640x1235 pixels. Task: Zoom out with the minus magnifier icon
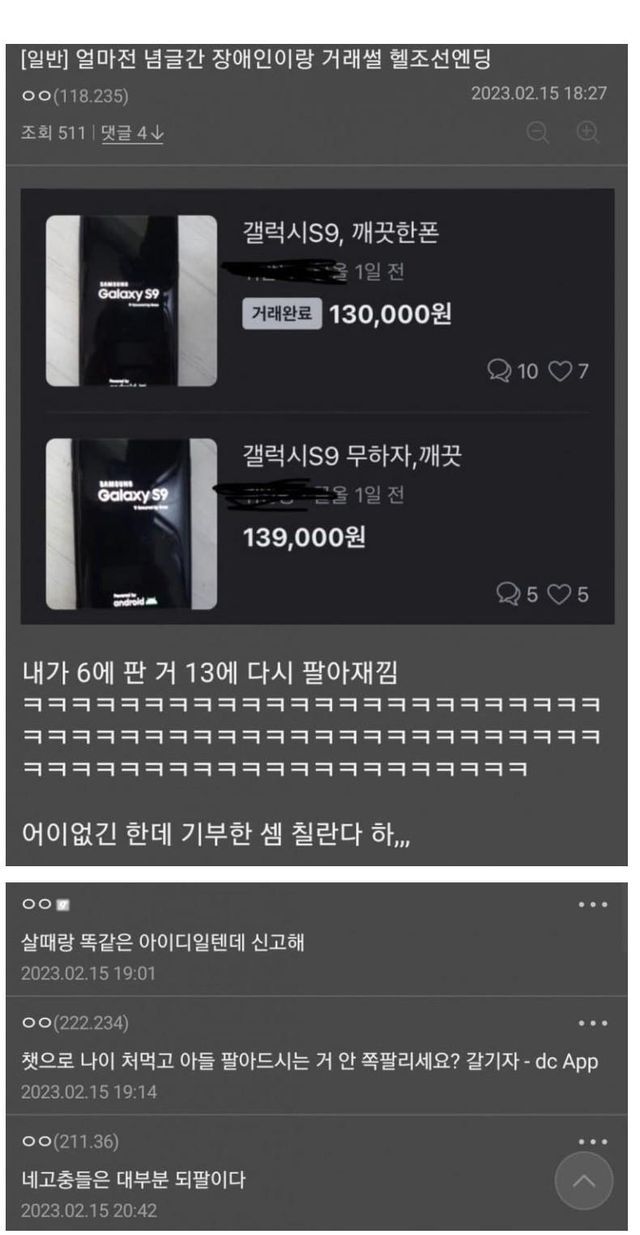(x=539, y=132)
